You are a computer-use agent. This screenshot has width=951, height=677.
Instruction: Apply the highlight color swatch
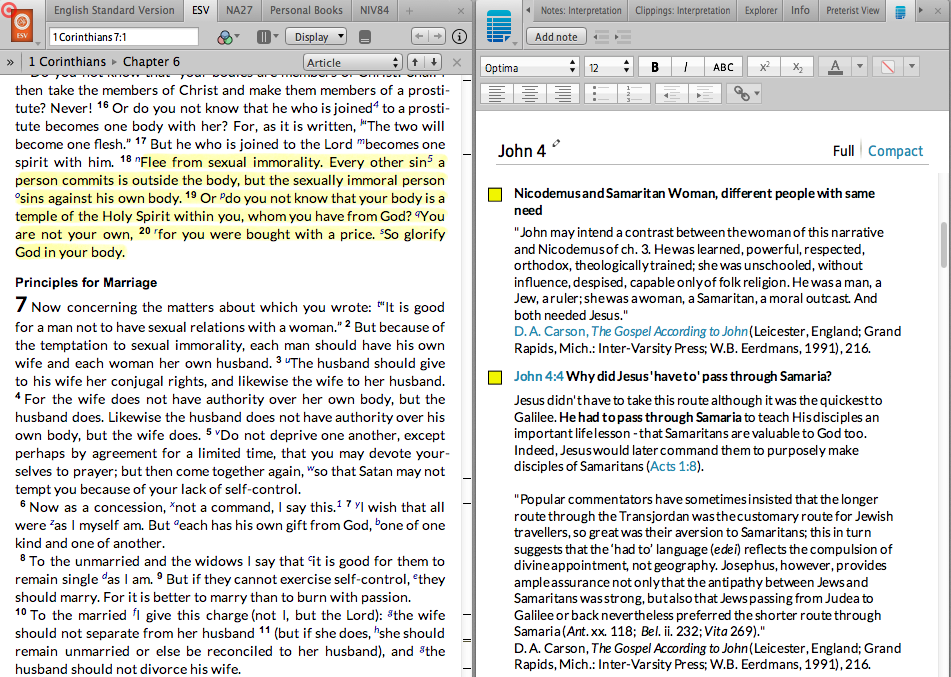[887, 67]
